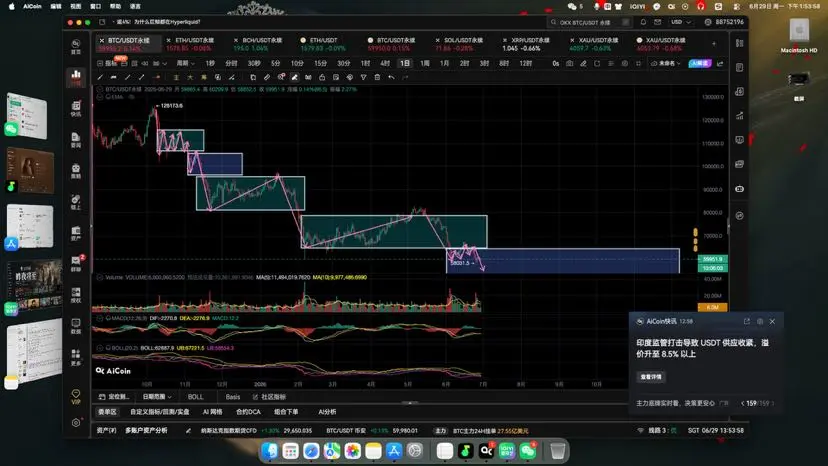Screen dimensions: 828x466
Task: Click the notification bell icon in title bar
Action: [x=643, y=22]
